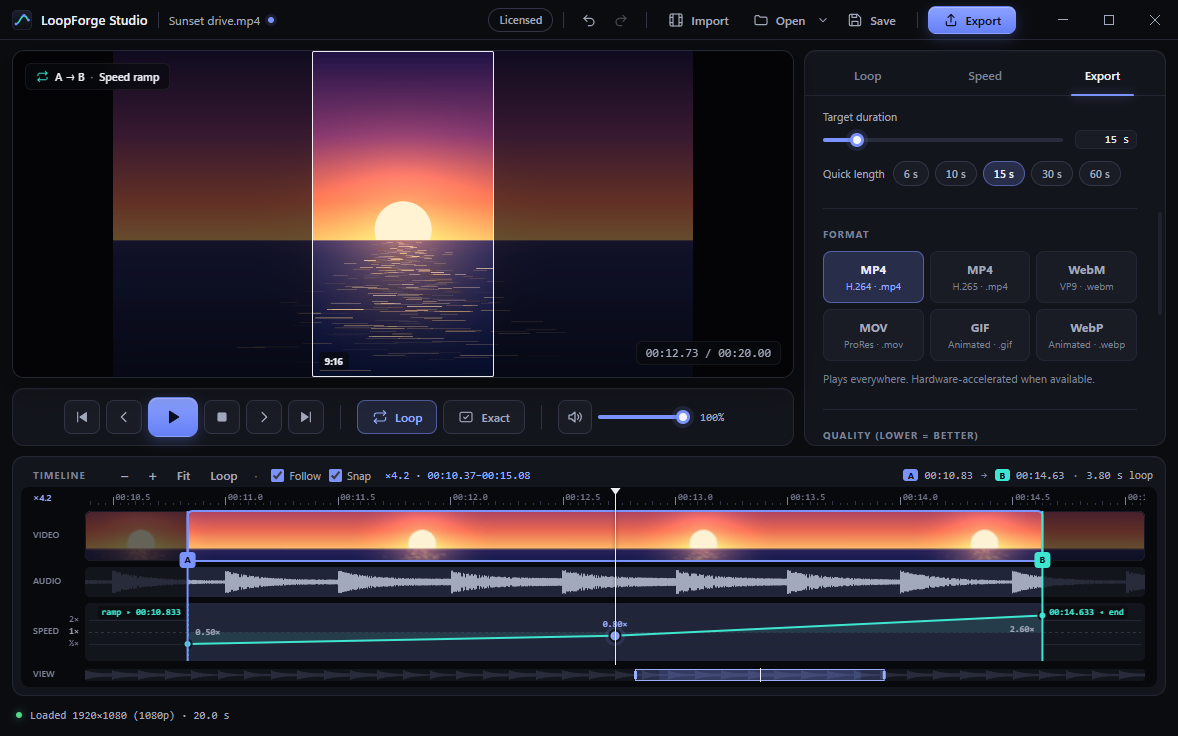Click the Licensed badge
The image size is (1178, 736).
tap(520, 20)
